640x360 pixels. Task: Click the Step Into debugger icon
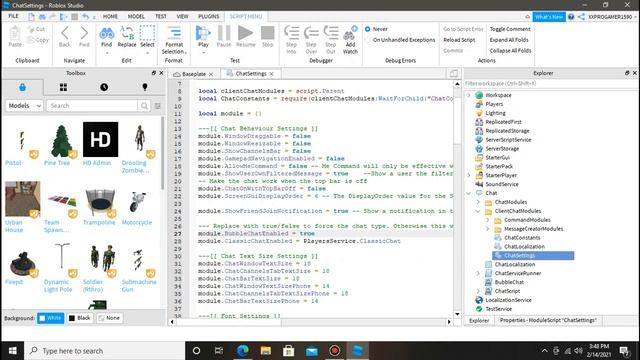pos(291,33)
